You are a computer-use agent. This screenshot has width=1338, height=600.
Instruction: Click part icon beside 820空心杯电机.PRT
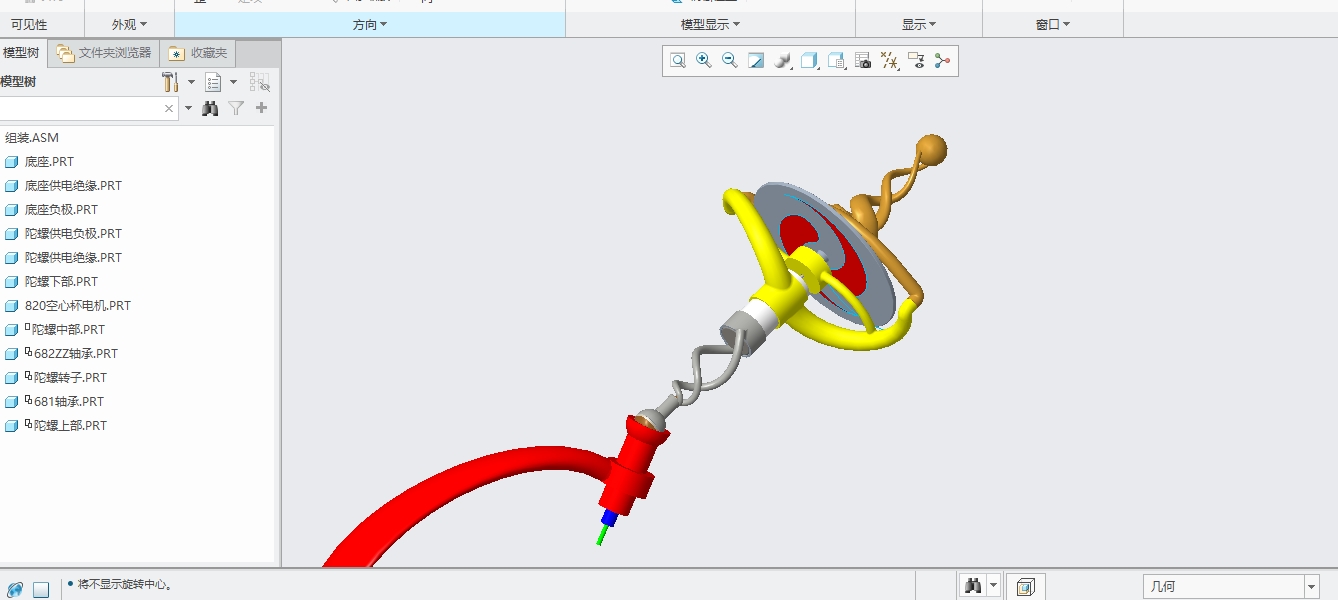coord(12,306)
